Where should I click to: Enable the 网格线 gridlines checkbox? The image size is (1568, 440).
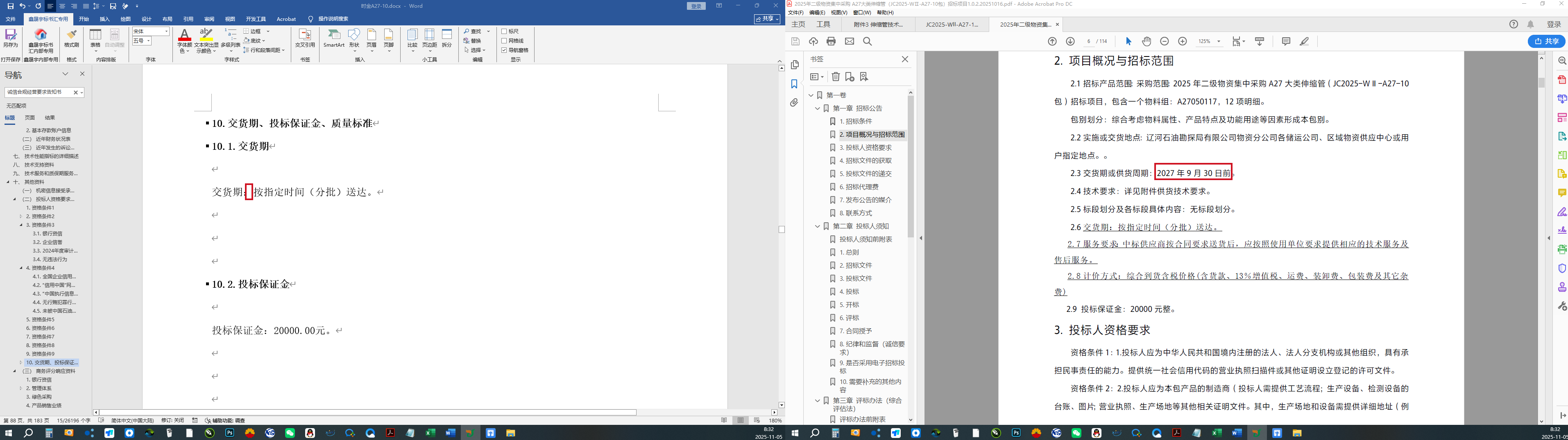coord(504,41)
